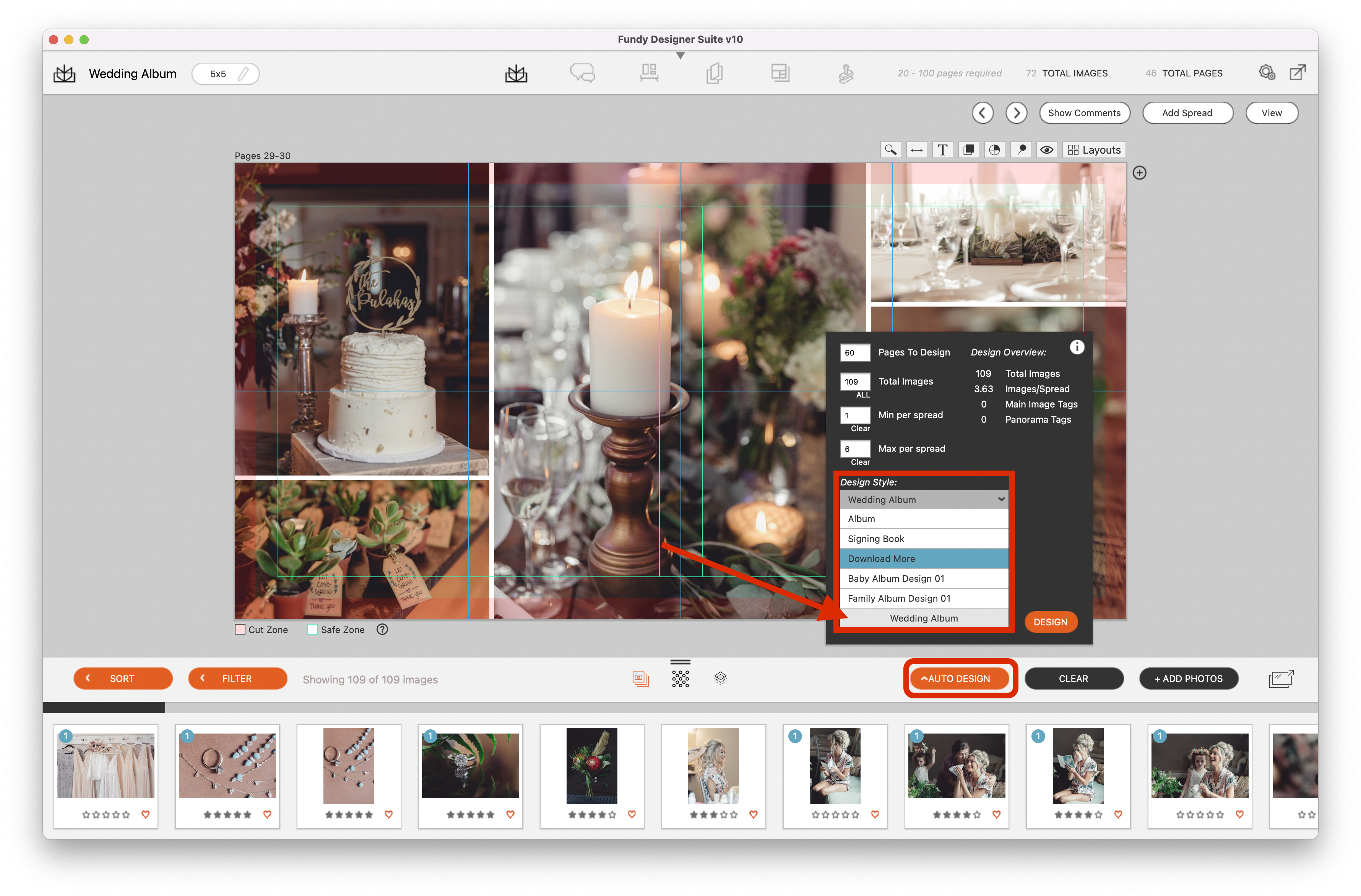Favorite the green ring photo heart
This screenshot has height=896, width=1361.
point(510,814)
